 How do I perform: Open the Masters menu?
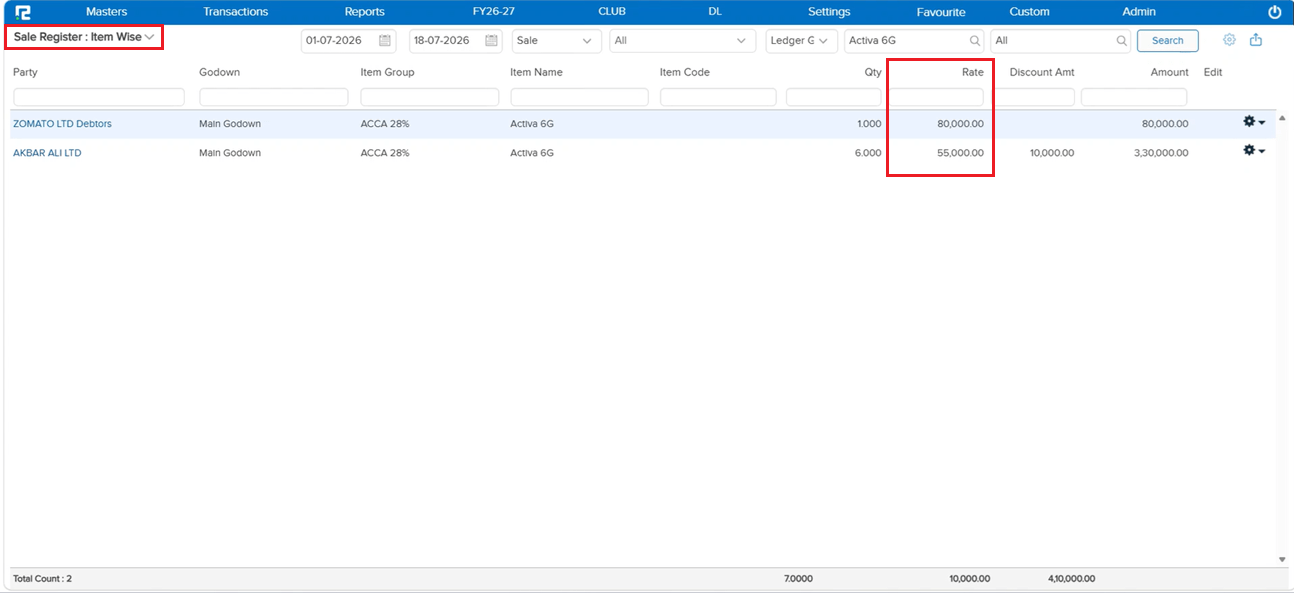[x=107, y=12]
